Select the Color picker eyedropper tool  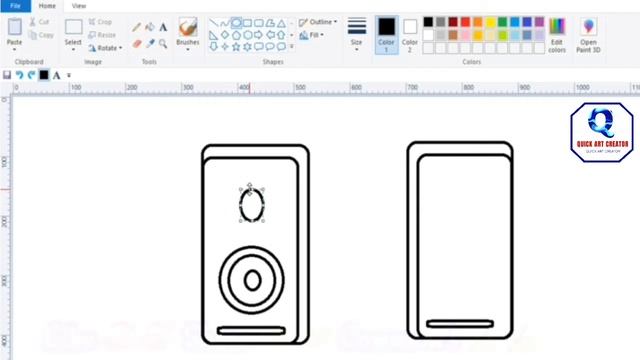(150, 43)
